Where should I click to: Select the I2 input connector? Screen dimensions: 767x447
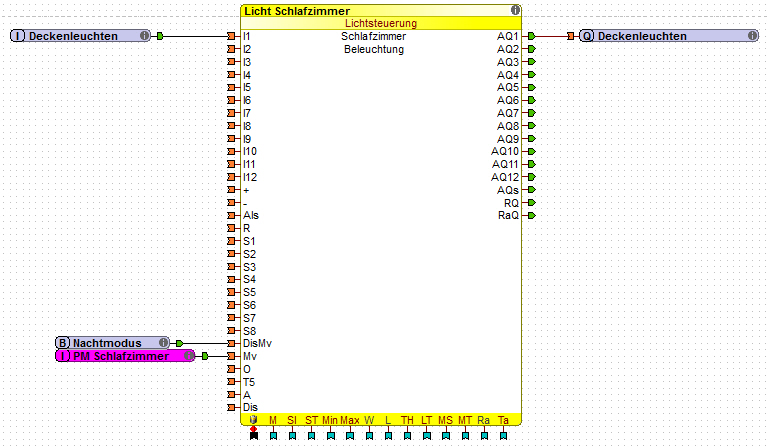[x=231, y=49]
